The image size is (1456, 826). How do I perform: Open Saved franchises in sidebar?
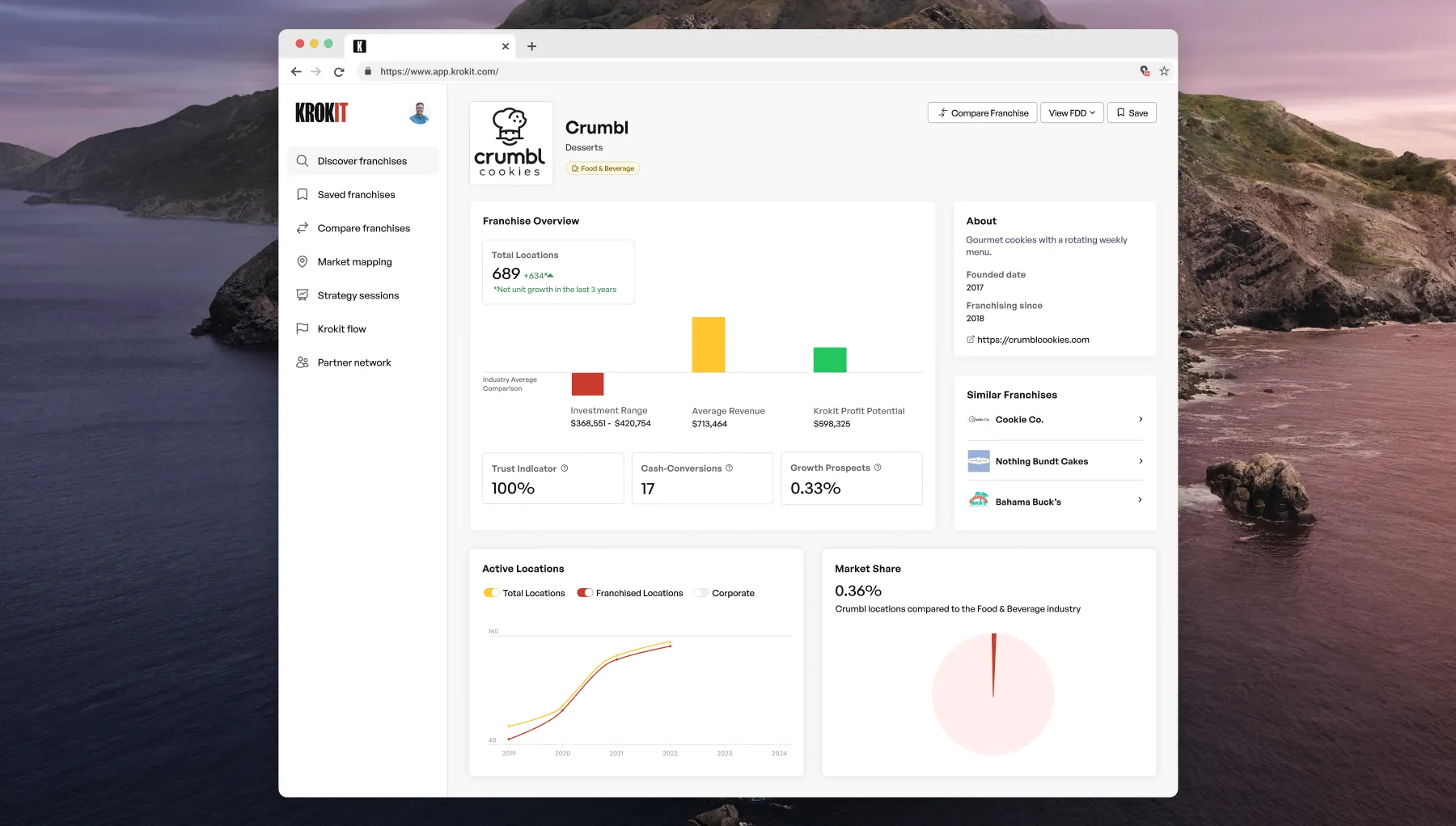[x=362, y=195]
